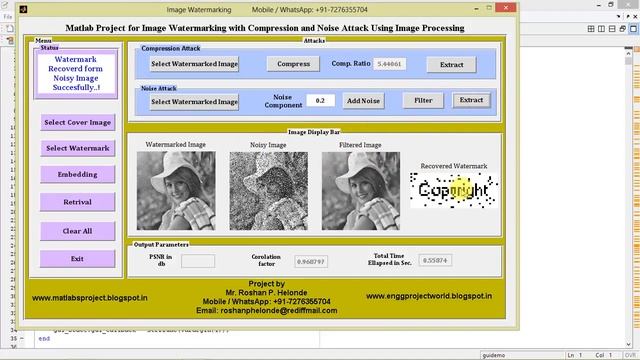The height and width of the screenshot is (360, 640).
Task: Click the left/right split layout icon in editor
Action: click(601, 29)
